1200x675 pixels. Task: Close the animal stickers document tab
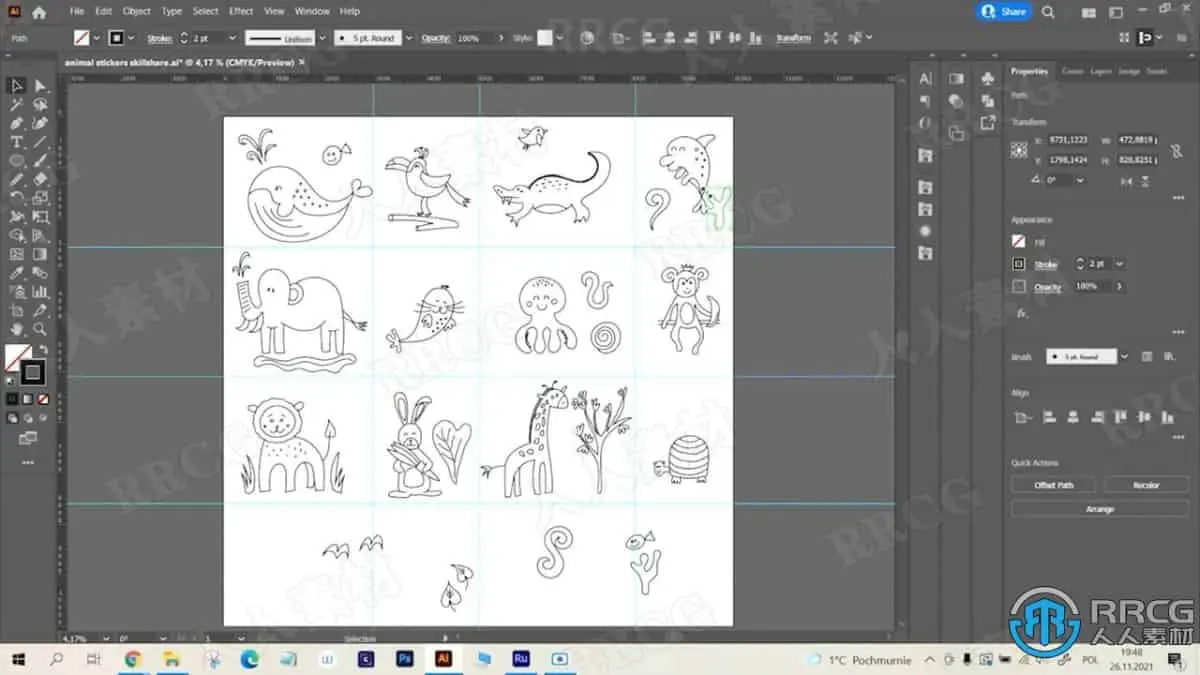point(302,61)
